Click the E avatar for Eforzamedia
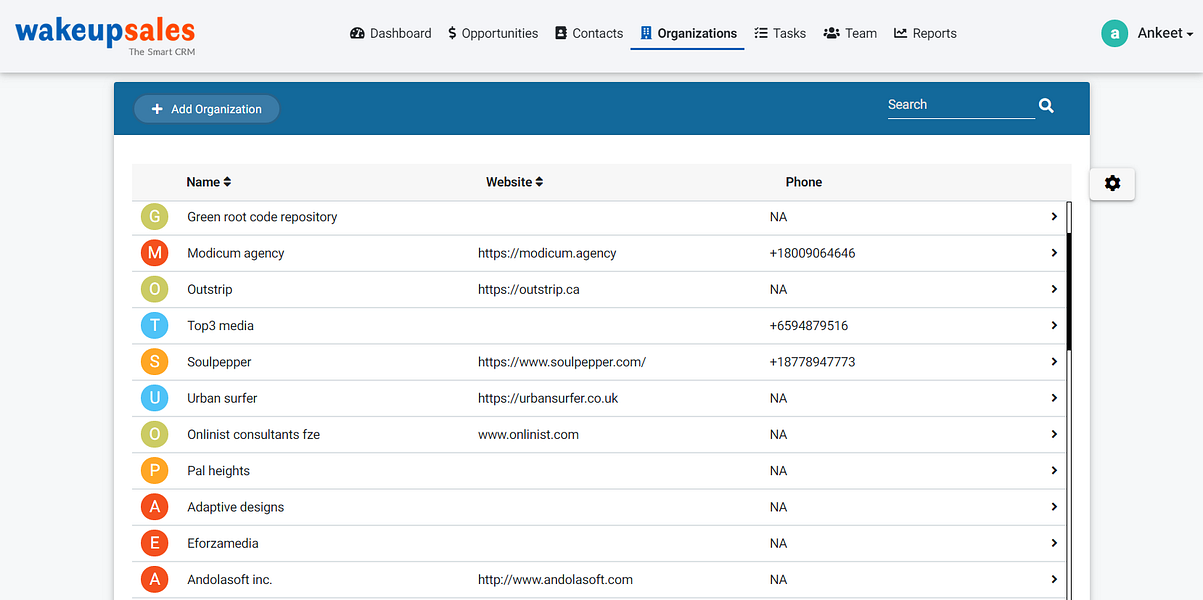1203x600 pixels. pyautogui.click(x=154, y=543)
